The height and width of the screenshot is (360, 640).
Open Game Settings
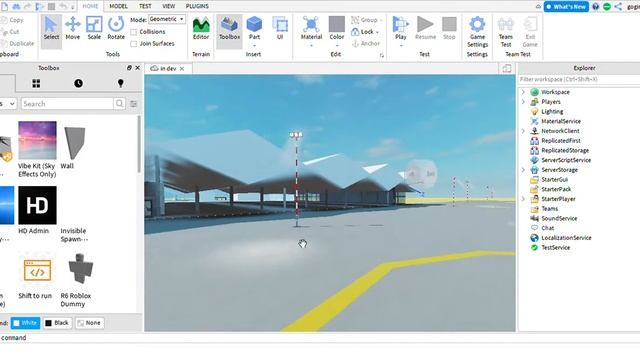(477, 32)
